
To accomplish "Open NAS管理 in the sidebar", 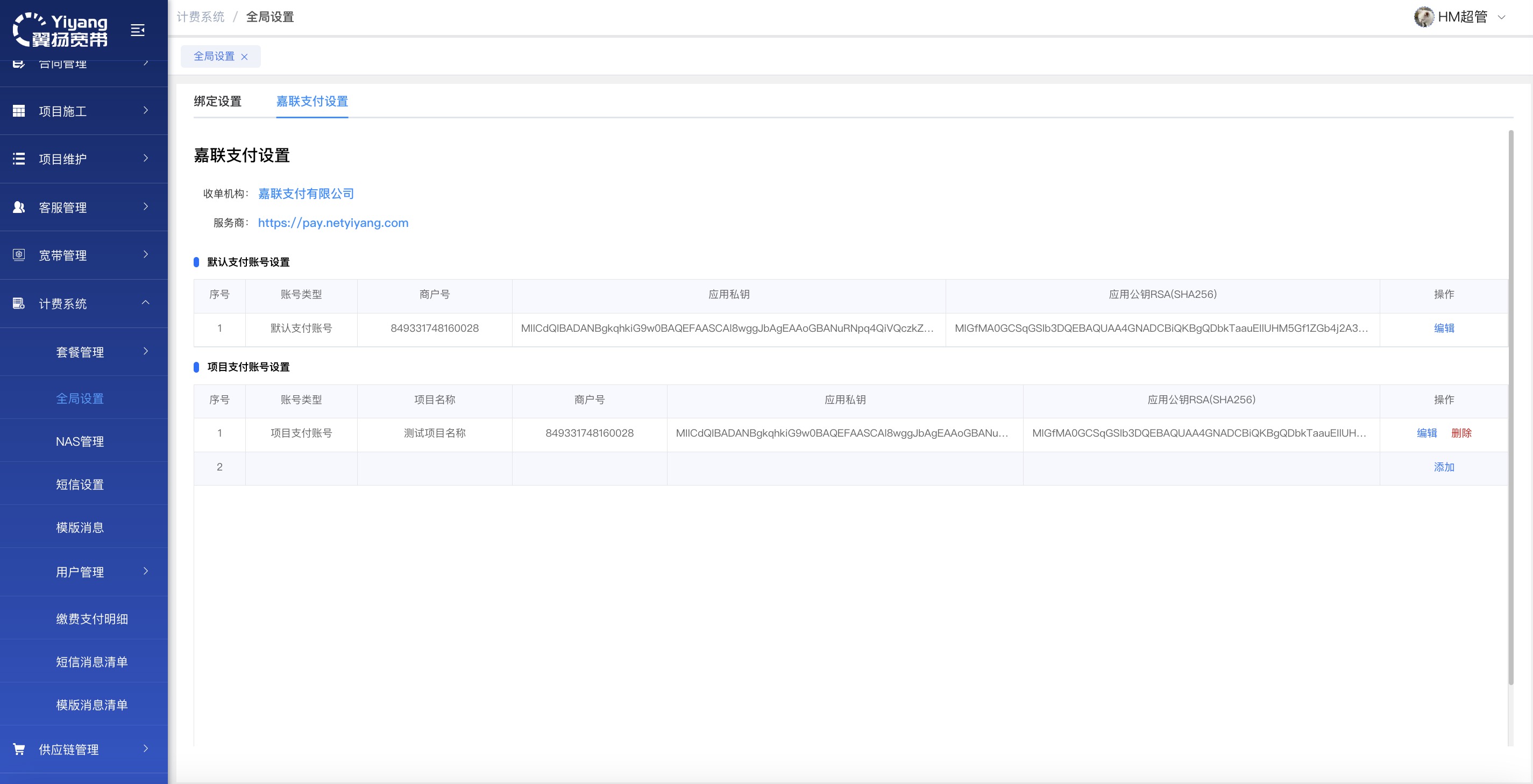I will (x=80, y=441).
